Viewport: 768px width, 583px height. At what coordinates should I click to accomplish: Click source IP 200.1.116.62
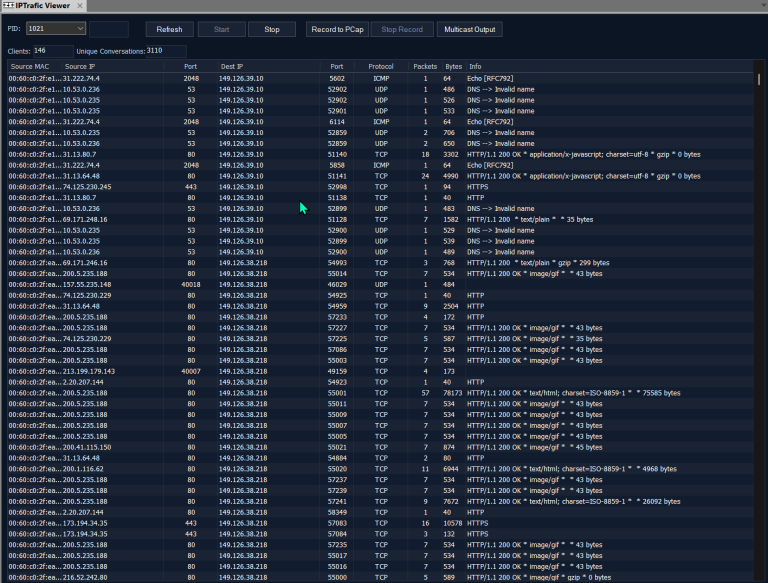[x=83, y=469]
